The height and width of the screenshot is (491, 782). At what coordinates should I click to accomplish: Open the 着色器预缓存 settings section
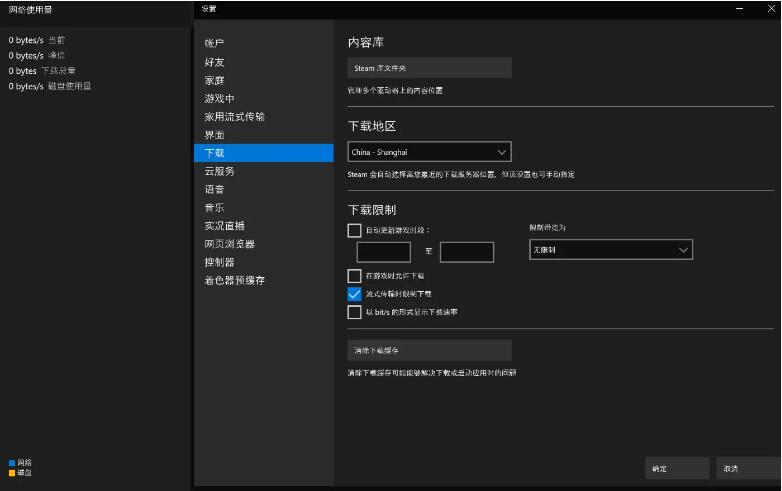(x=235, y=281)
